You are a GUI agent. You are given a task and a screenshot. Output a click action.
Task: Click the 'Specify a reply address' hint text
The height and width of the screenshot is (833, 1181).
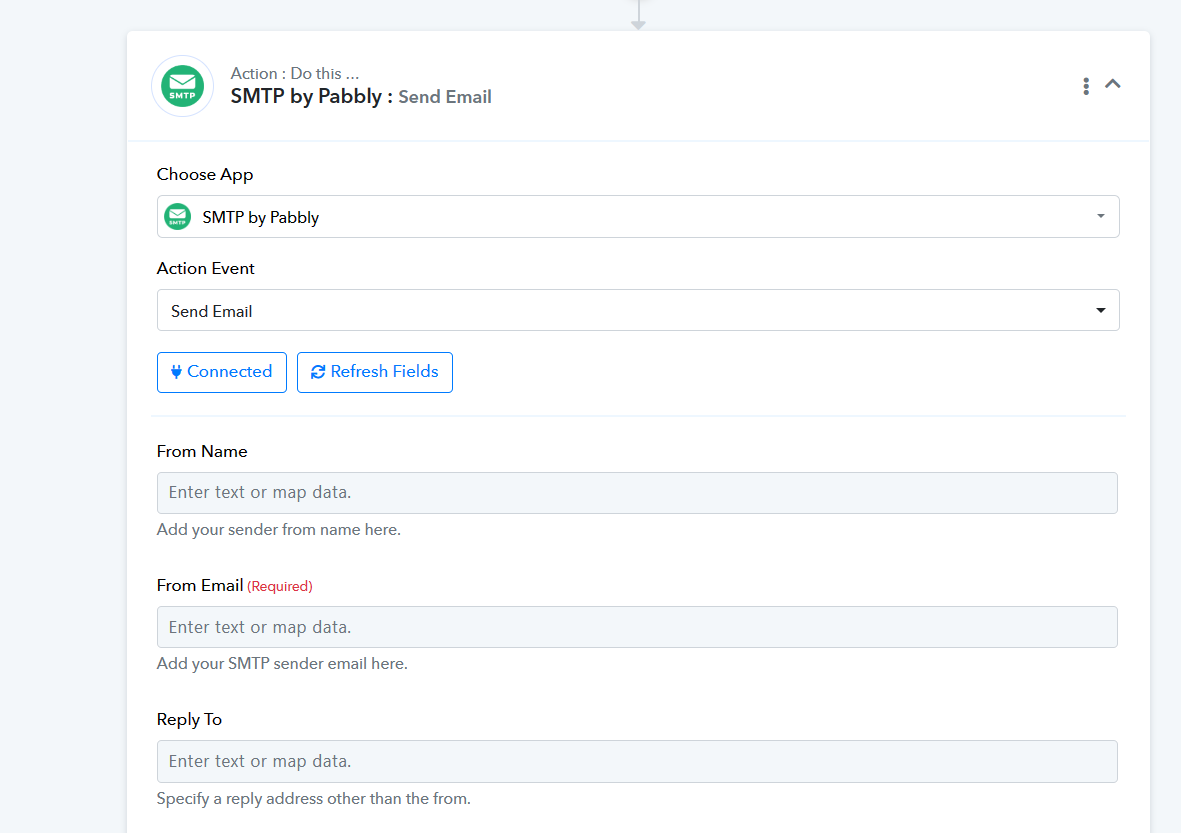[x=313, y=798]
